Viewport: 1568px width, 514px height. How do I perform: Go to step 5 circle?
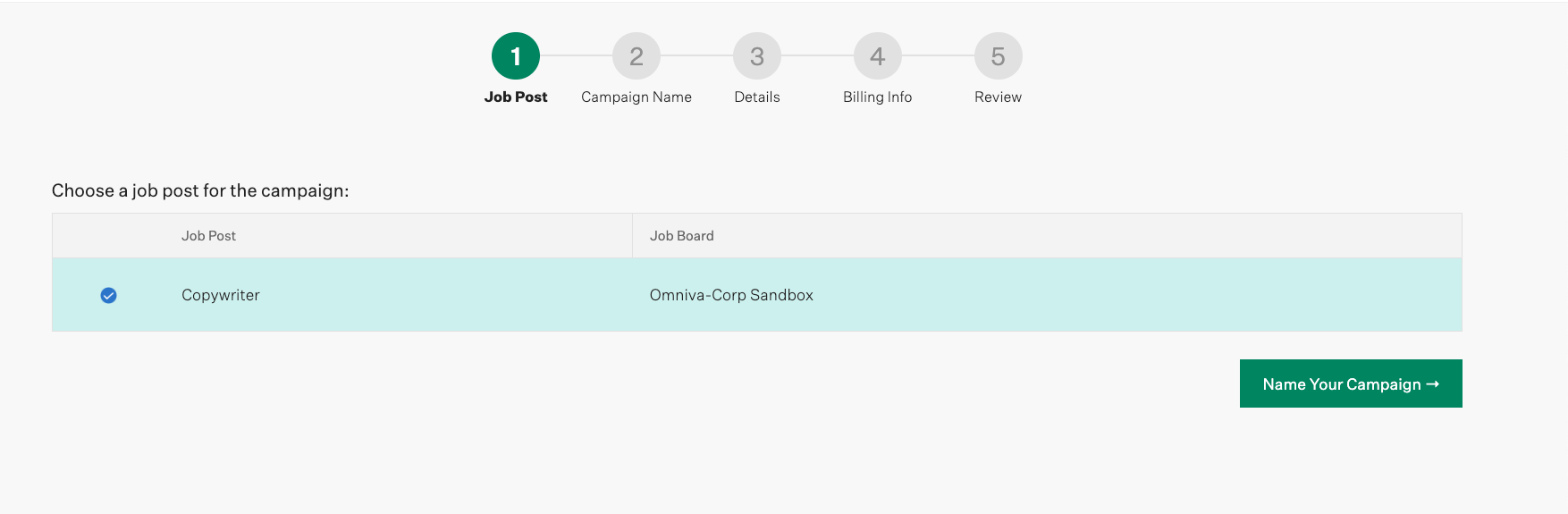click(x=999, y=56)
